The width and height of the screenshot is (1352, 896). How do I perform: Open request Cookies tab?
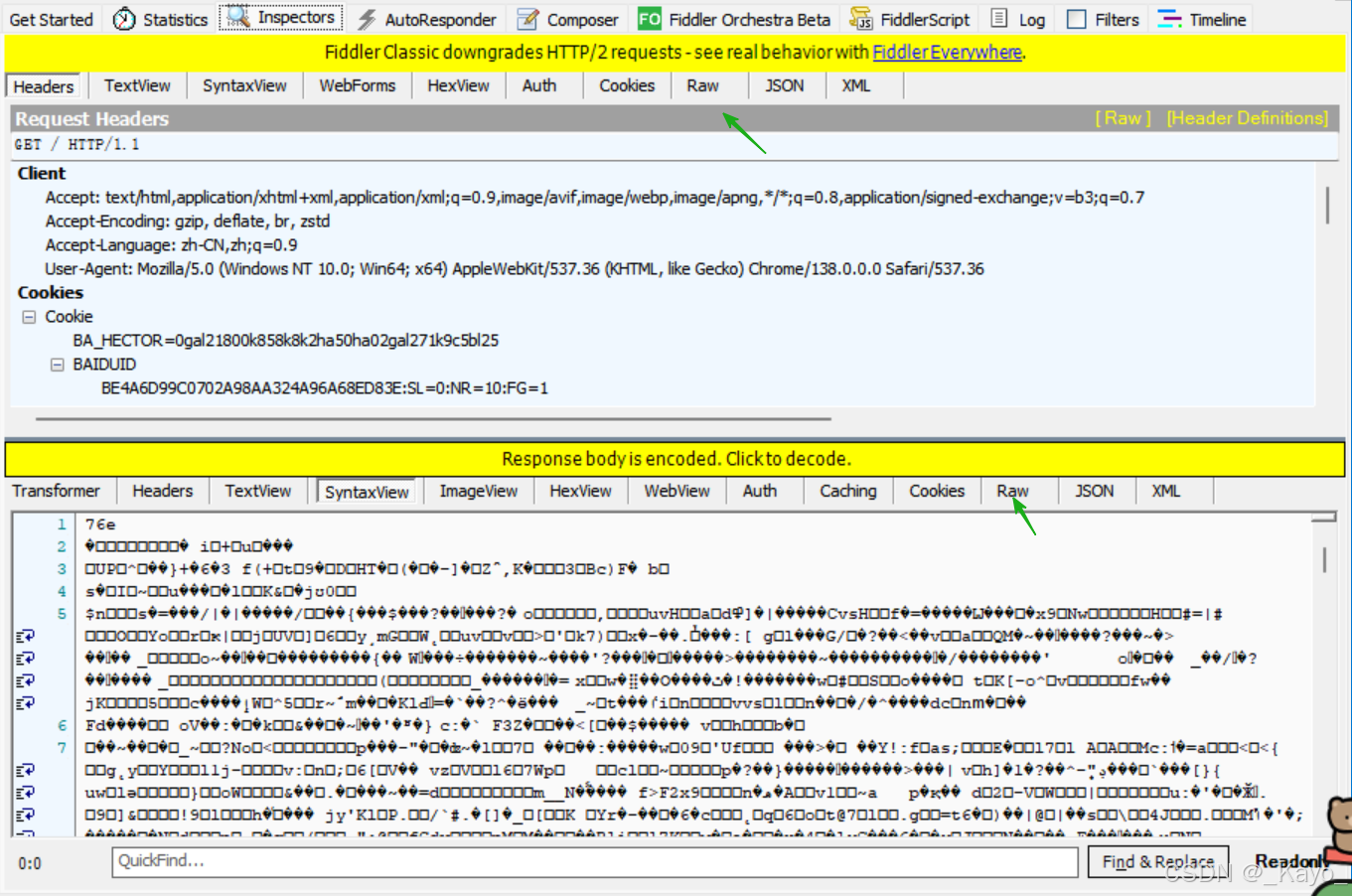pos(627,85)
